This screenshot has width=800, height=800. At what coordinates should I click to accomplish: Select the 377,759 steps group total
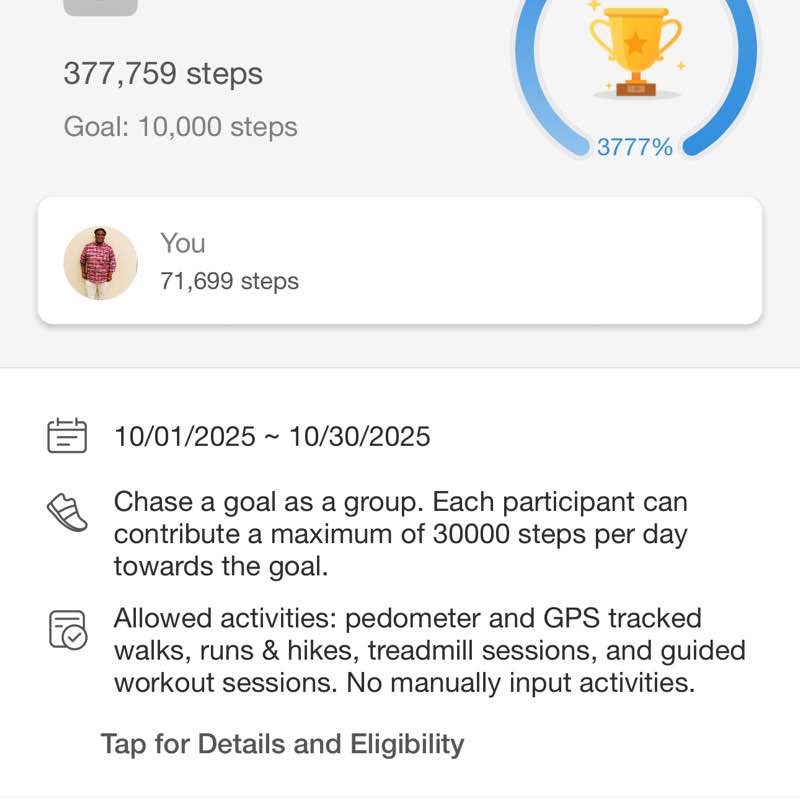(163, 74)
